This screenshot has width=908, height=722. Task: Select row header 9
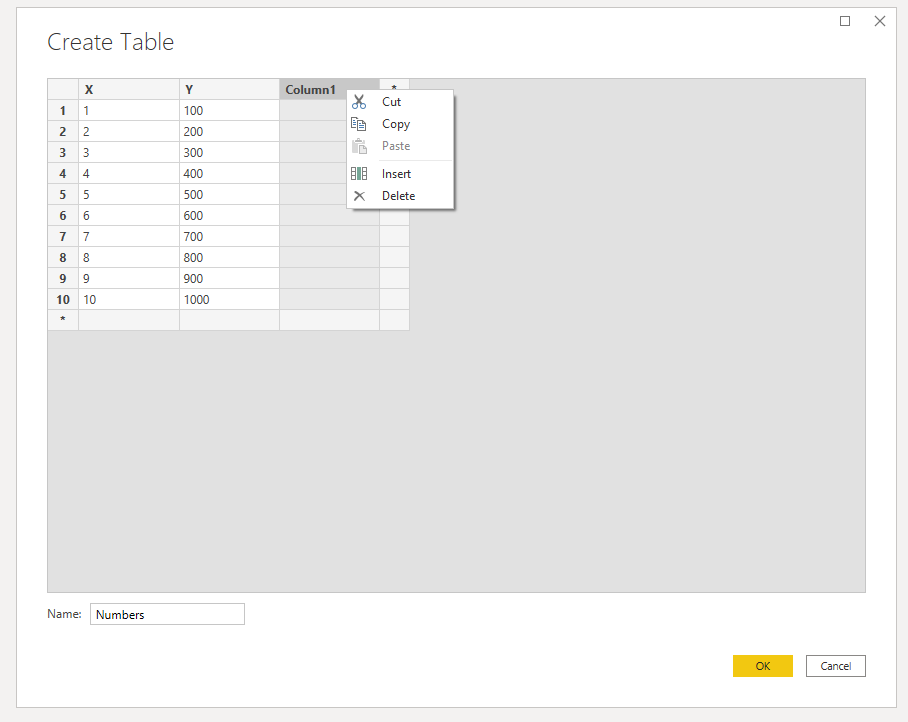pos(63,278)
